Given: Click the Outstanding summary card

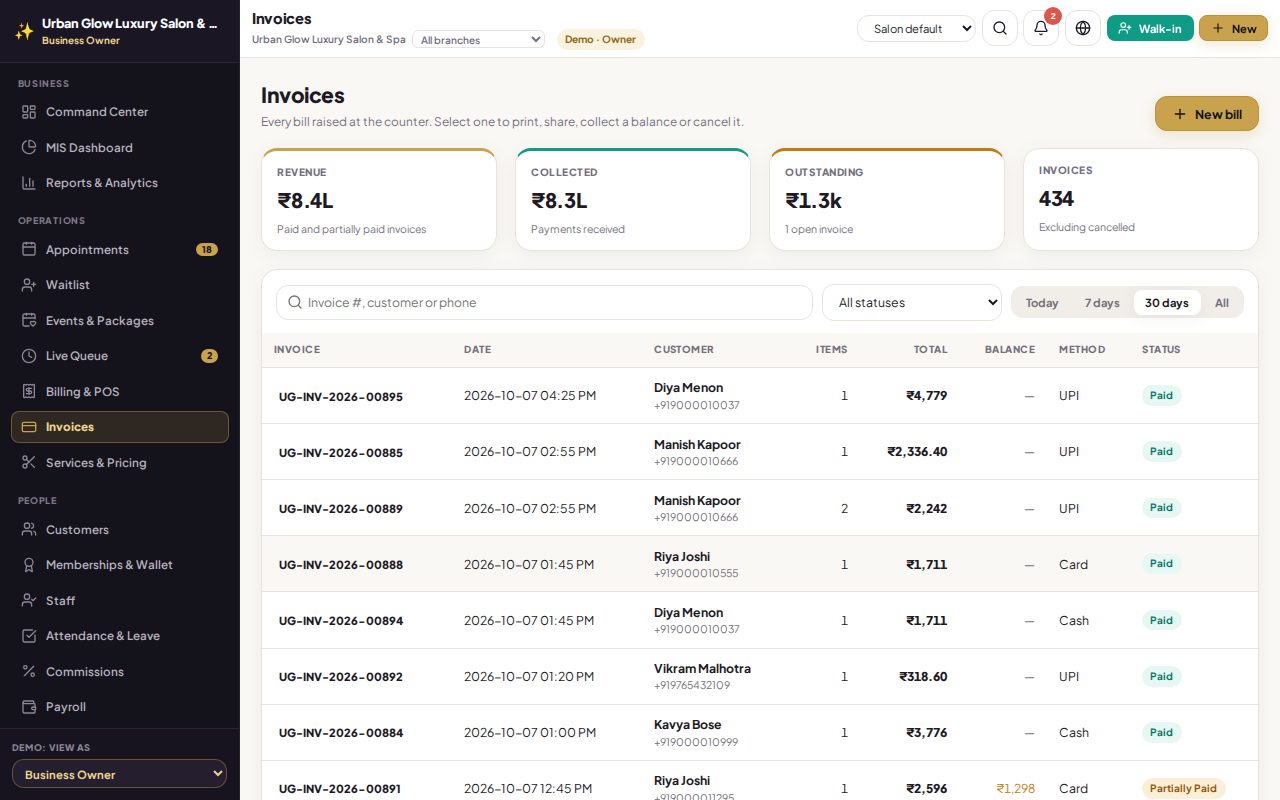Looking at the screenshot, I should tap(887, 199).
